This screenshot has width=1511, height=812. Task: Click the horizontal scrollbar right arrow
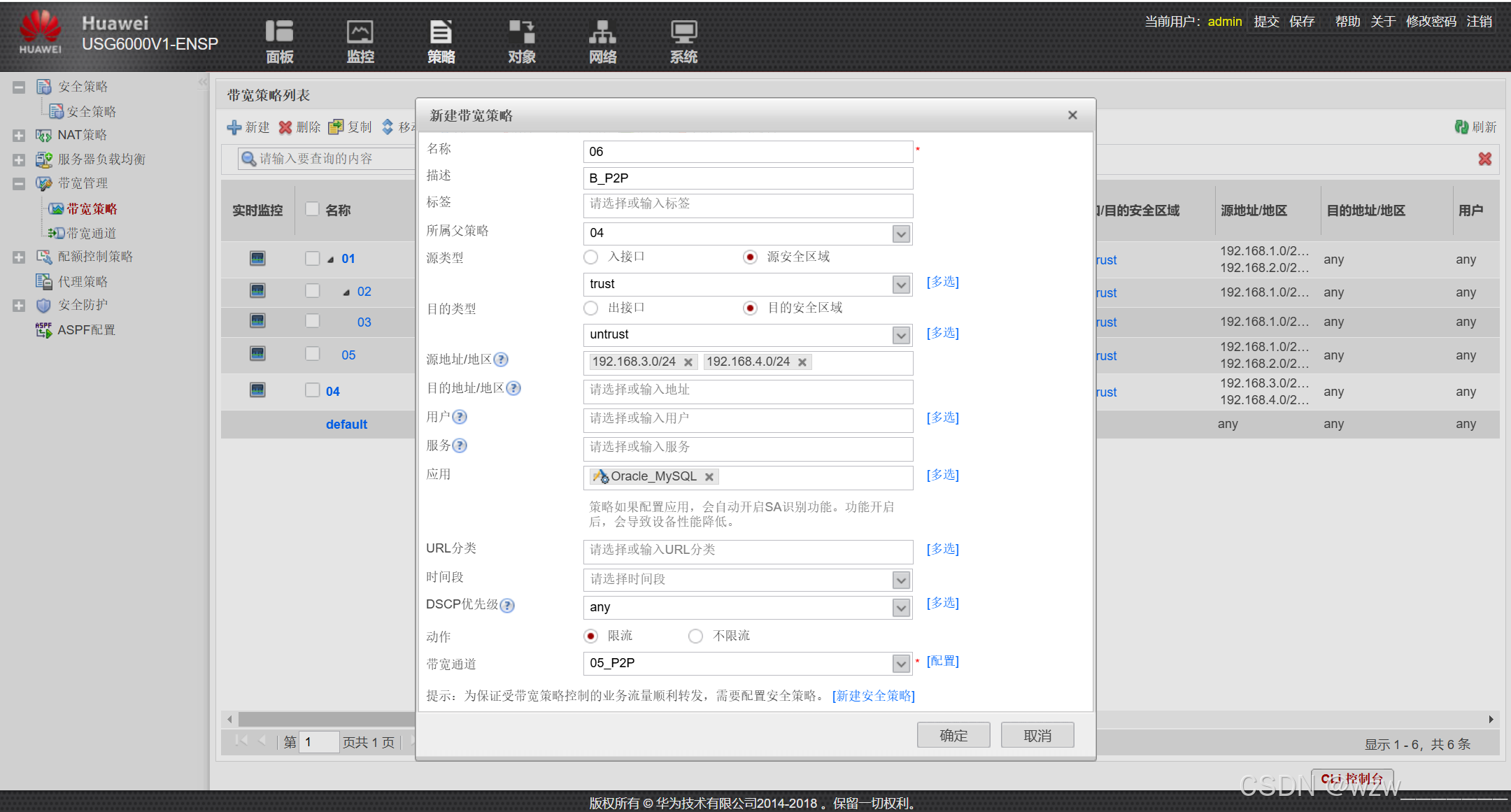1491,719
